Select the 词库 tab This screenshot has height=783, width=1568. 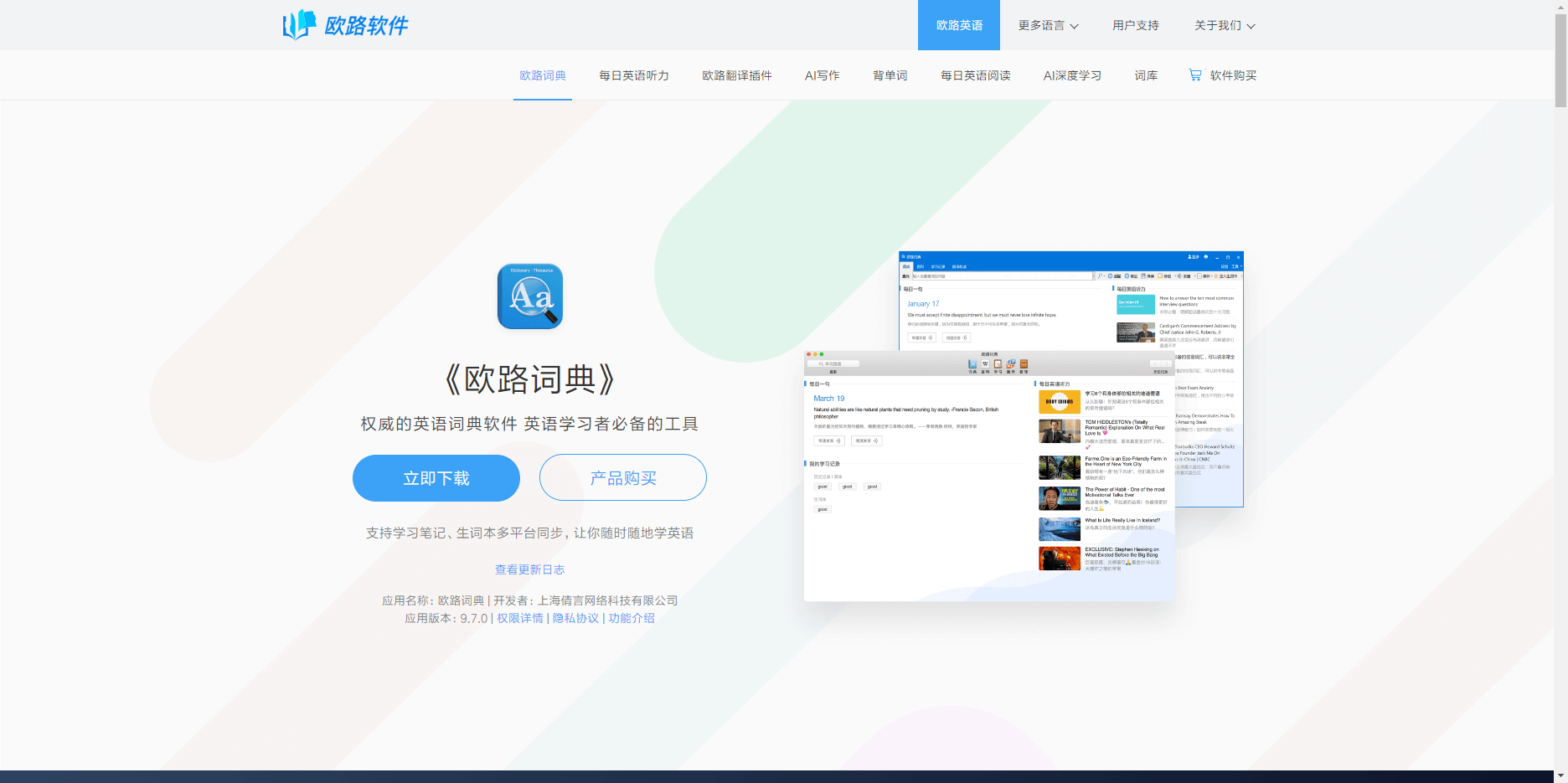tap(1147, 75)
